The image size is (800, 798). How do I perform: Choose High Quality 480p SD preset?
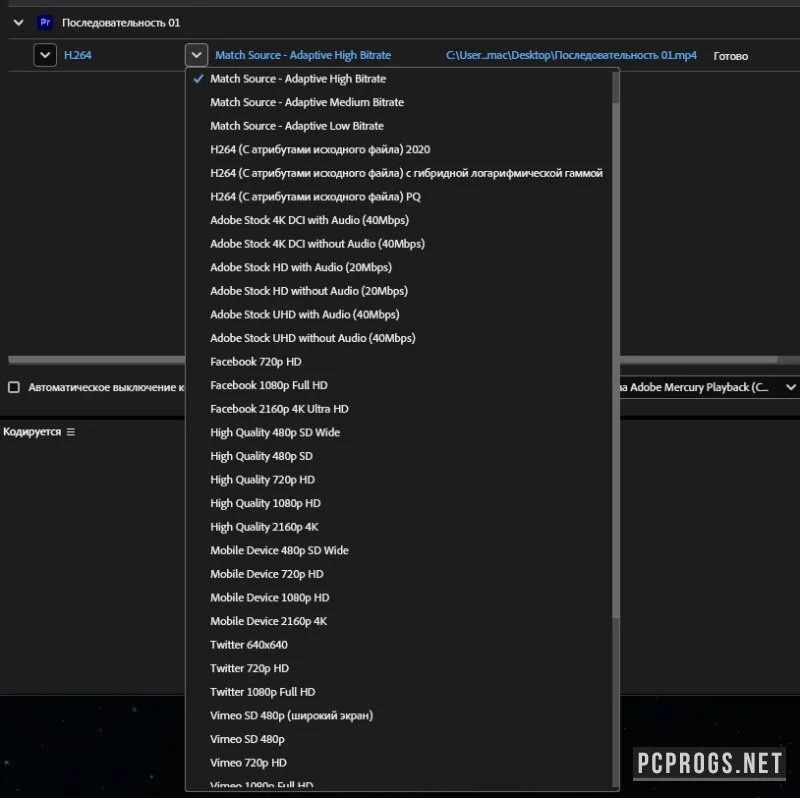click(x=399, y=456)
